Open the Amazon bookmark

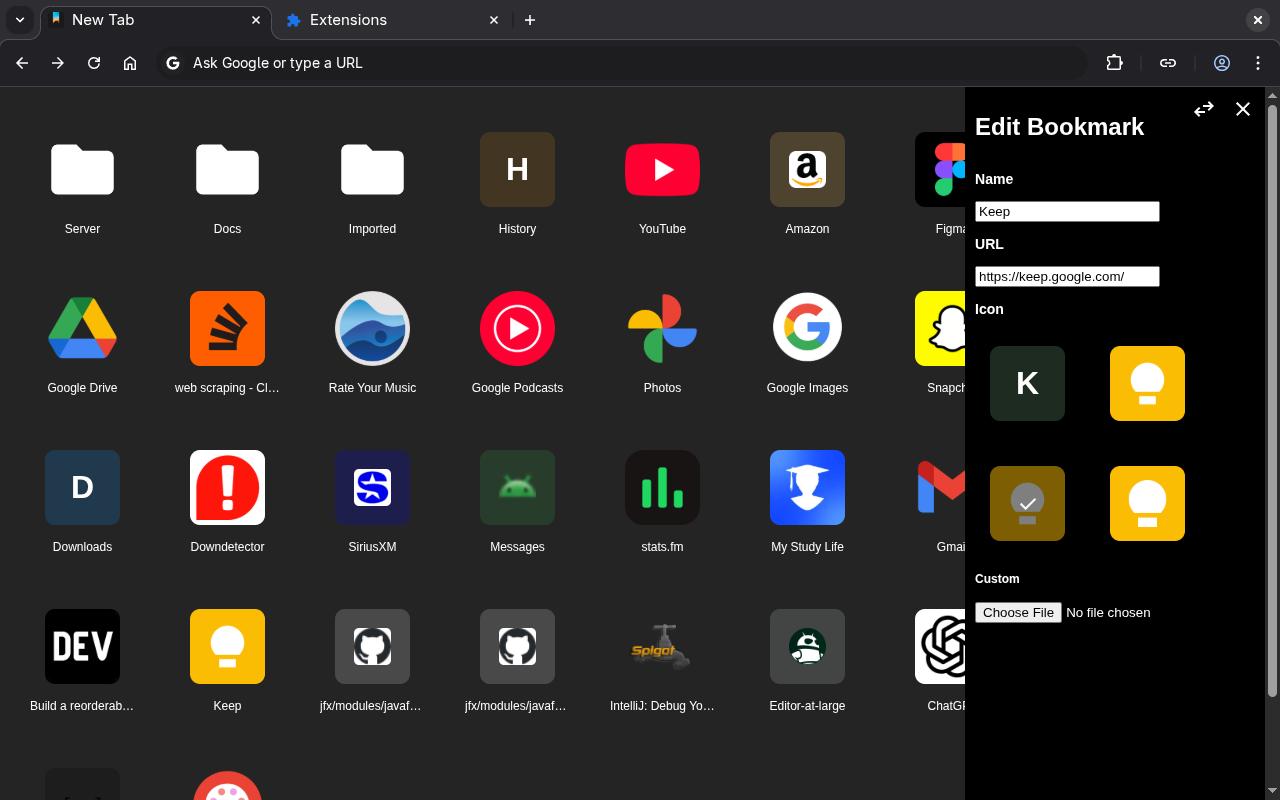point(807,170)
